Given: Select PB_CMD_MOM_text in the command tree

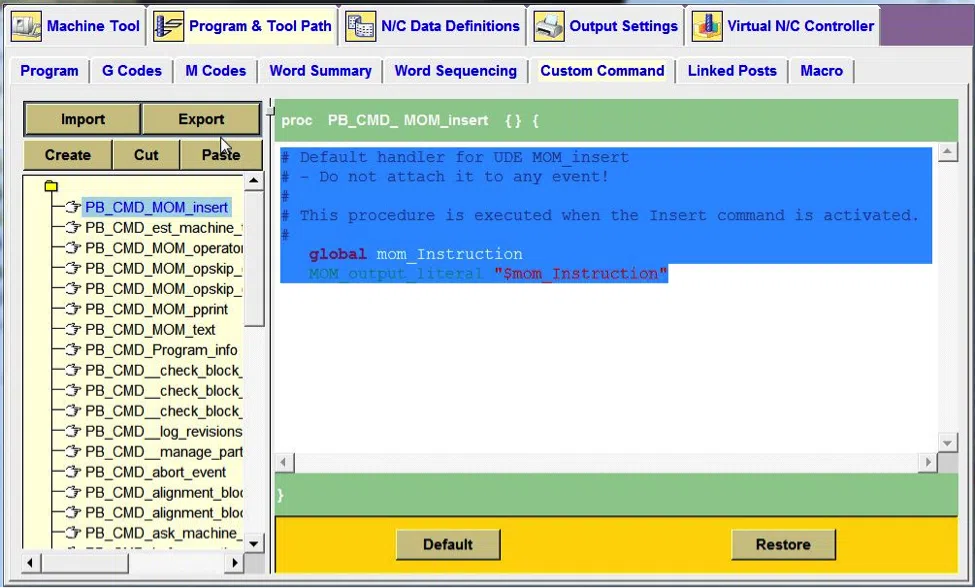Looking at the screenshot, I should pos(150,330).
